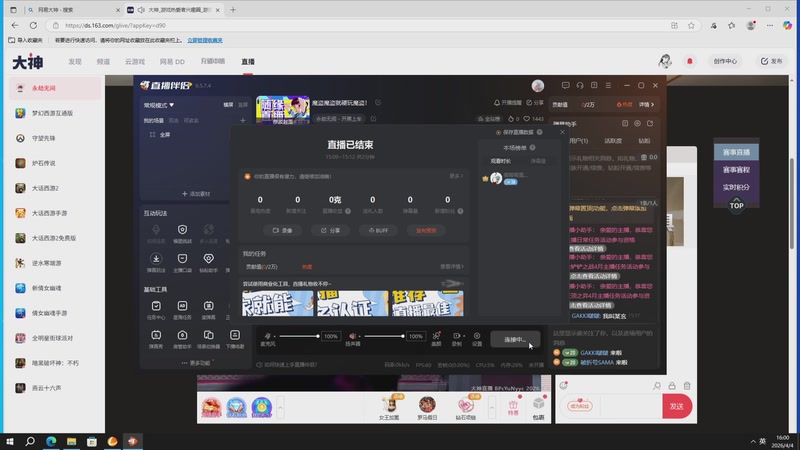Open 美颜 beauty filter icon

(x=436, y=336)
